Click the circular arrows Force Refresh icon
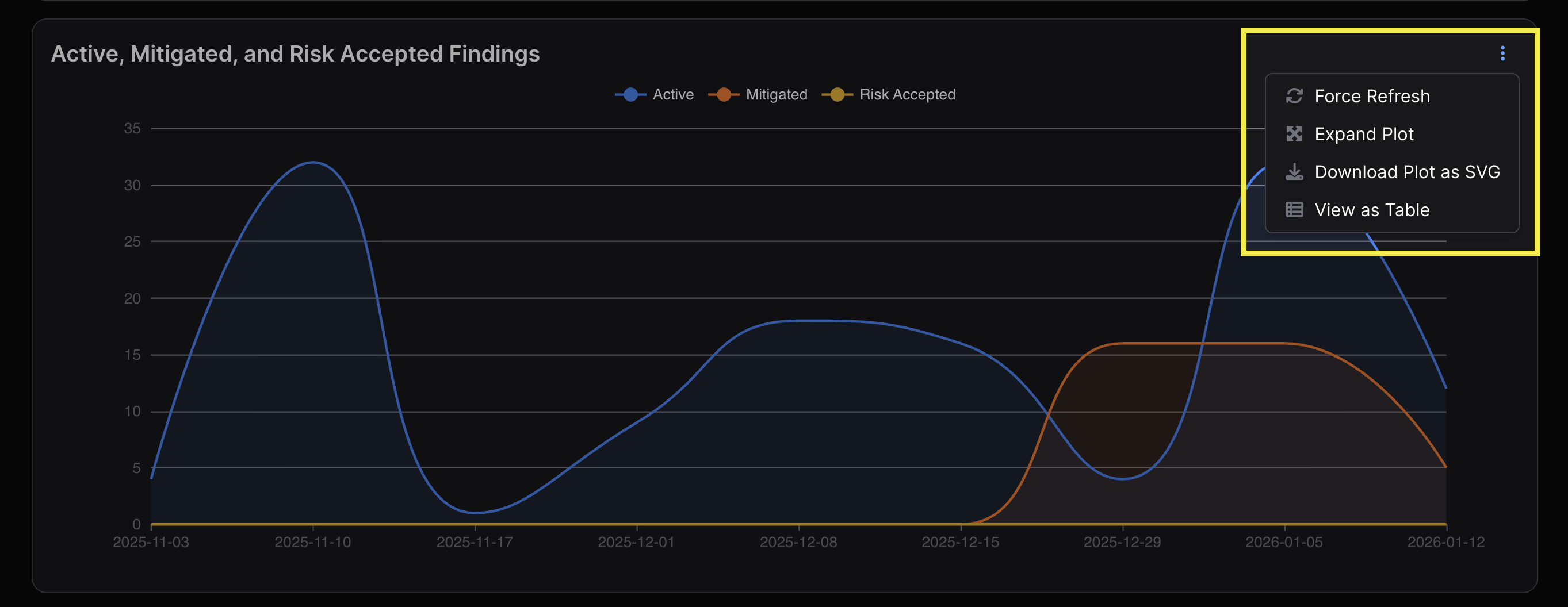This screenshot has width=1568, height=607. [x=1294, y=96]
